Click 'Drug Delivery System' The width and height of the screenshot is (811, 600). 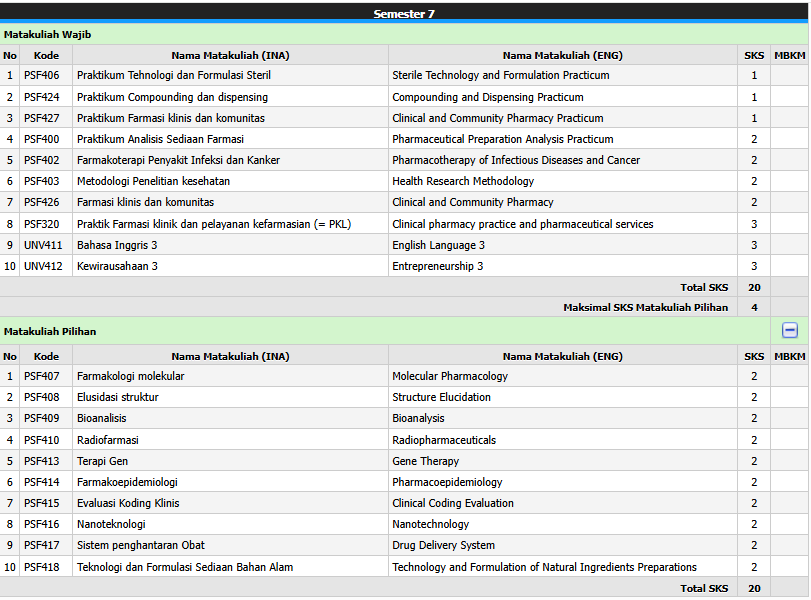point(443,546)
